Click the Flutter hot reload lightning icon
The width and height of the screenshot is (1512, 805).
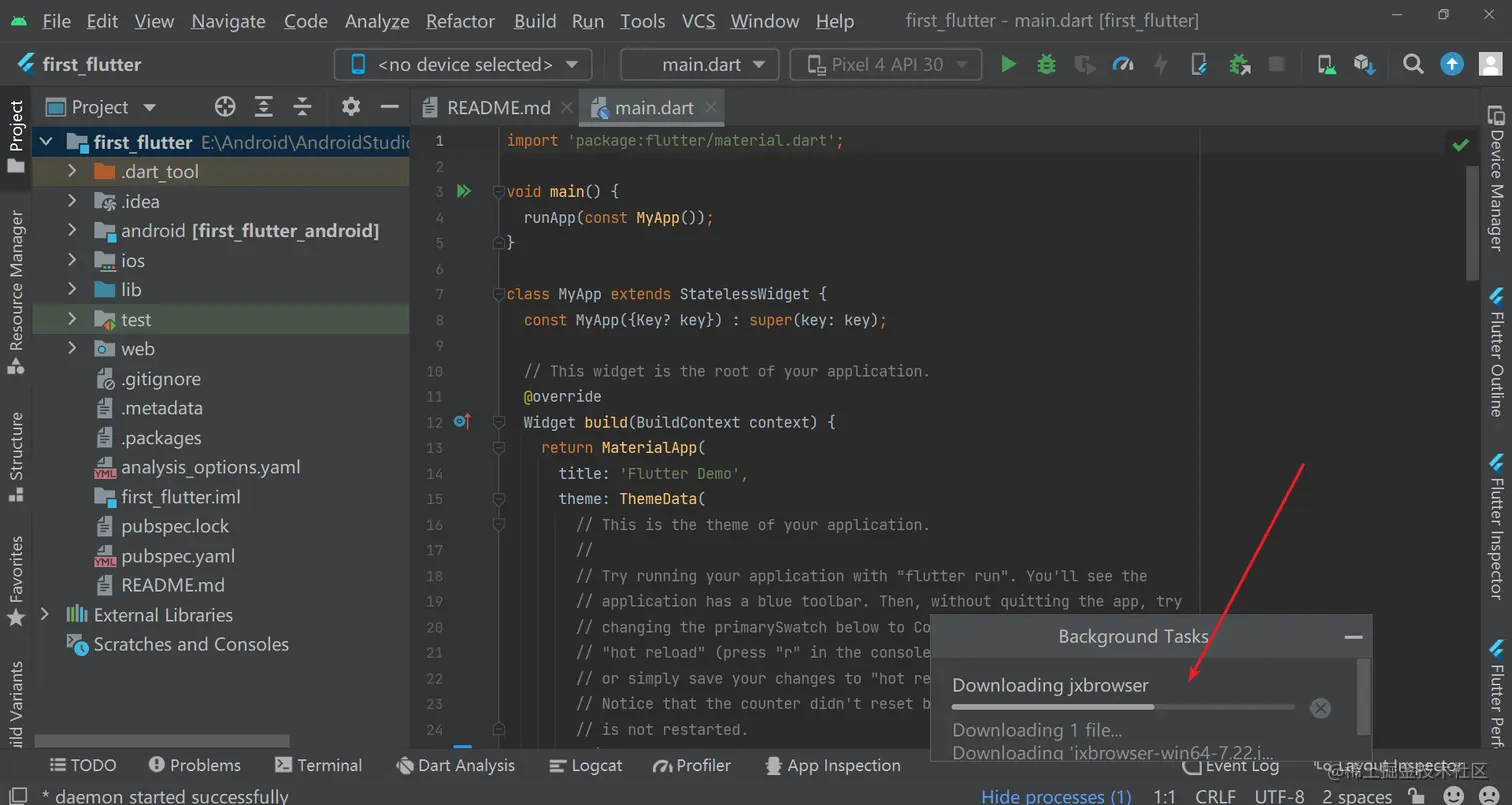coord(1161,64)
